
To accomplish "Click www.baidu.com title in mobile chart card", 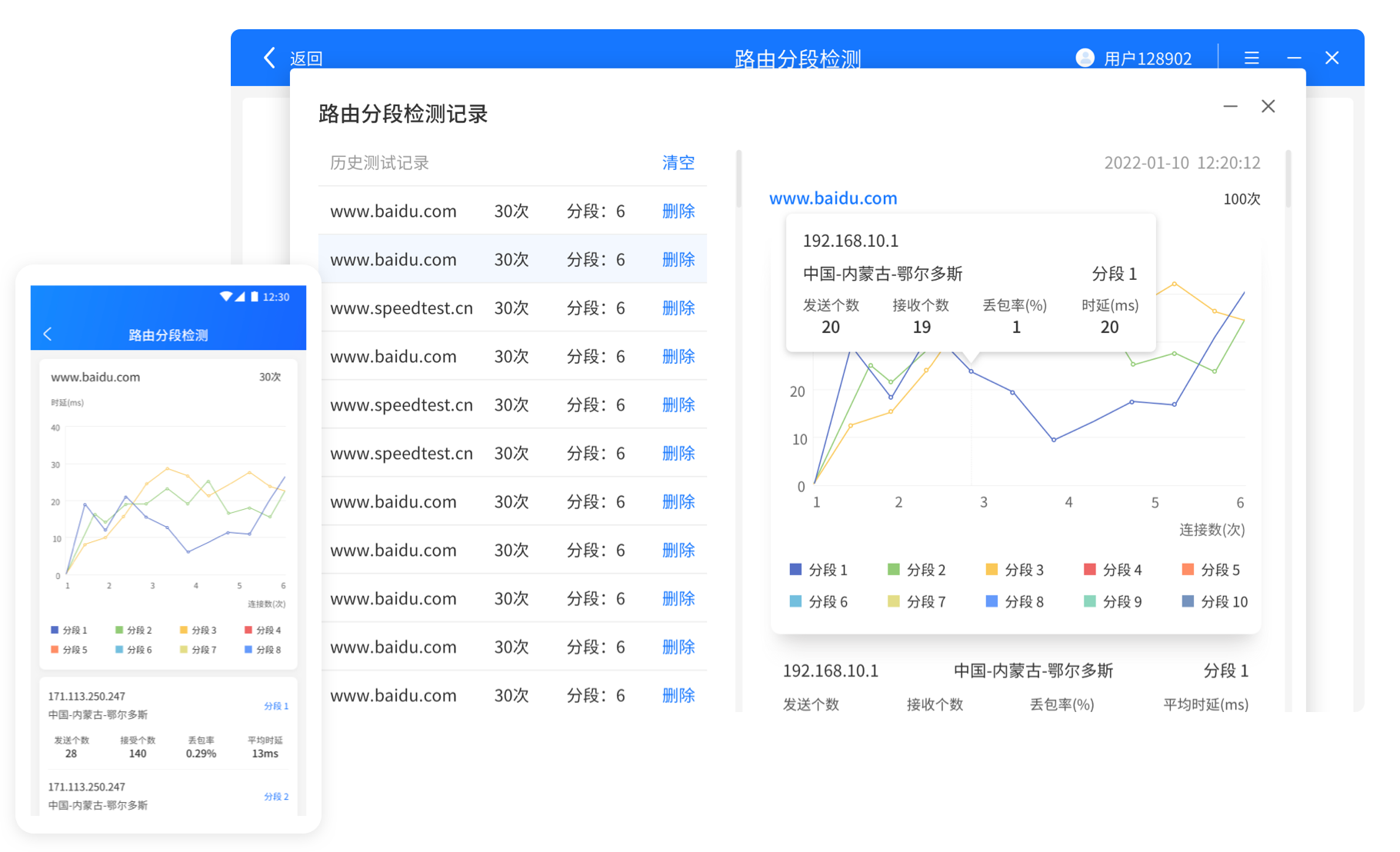I will 95,377.
